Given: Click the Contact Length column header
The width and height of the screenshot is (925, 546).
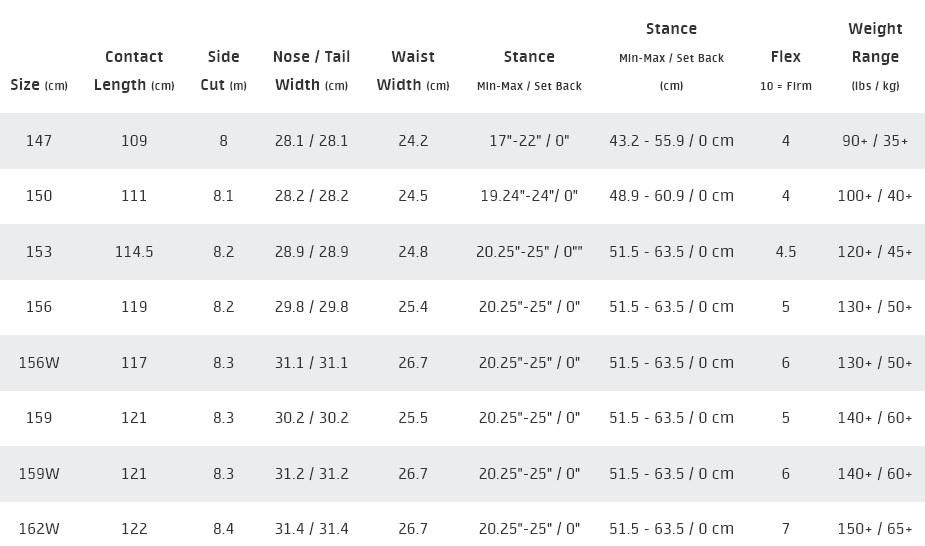Looking at the screenshot, I should click(134, 71).
